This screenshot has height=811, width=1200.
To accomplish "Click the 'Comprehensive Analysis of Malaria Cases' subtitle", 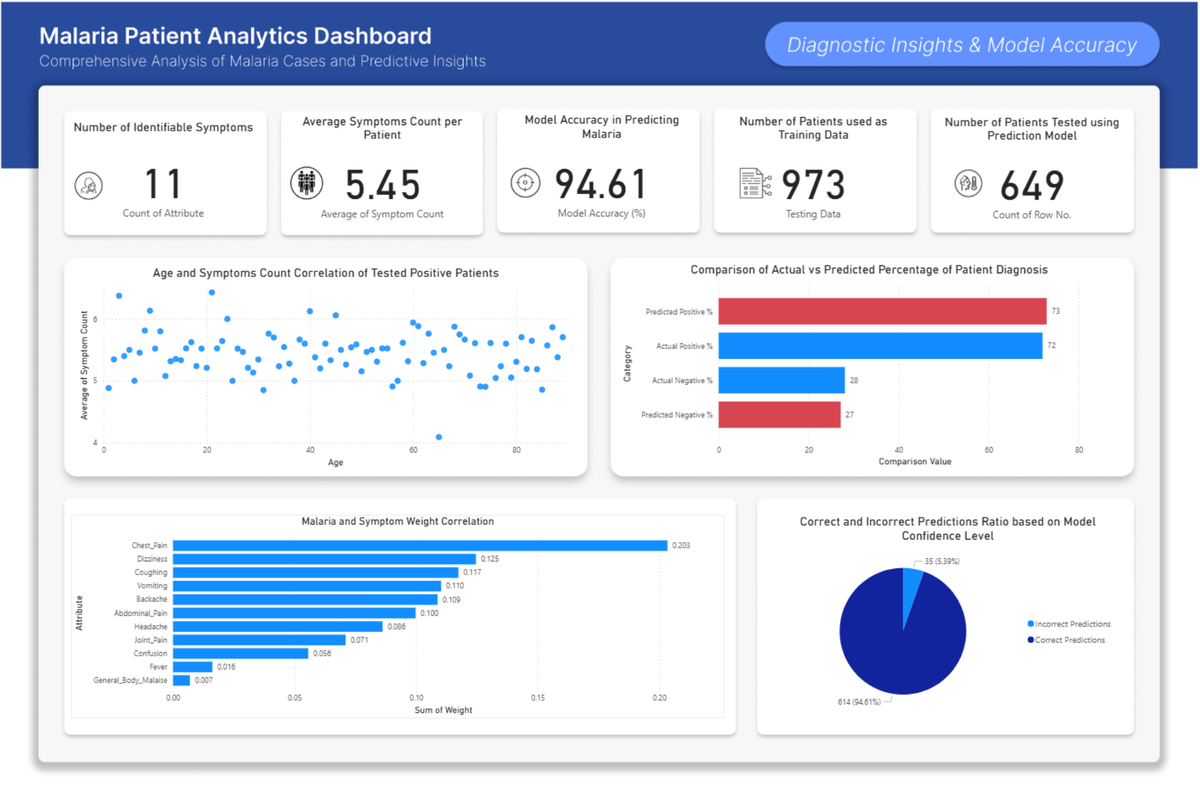I will coord(263,62).
